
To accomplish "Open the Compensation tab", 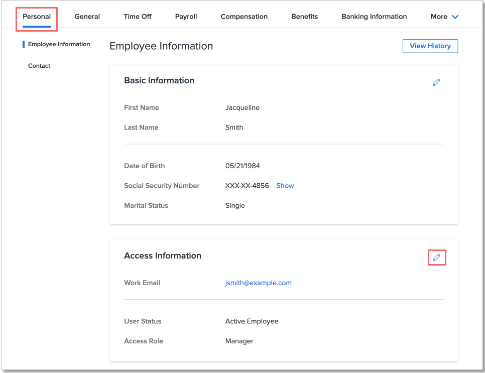I will click(244, 17).
